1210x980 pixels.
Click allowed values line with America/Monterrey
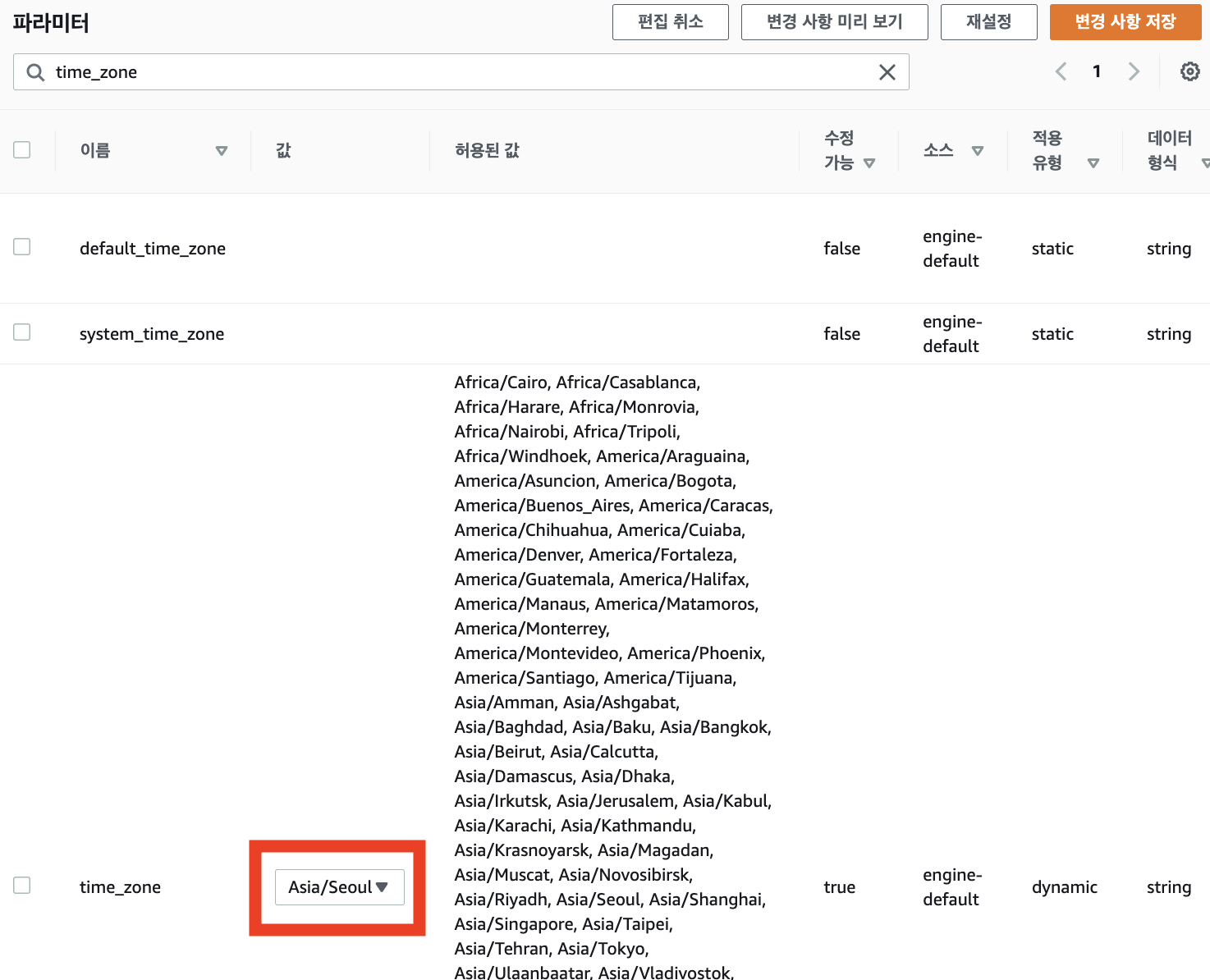pos(532,629)
